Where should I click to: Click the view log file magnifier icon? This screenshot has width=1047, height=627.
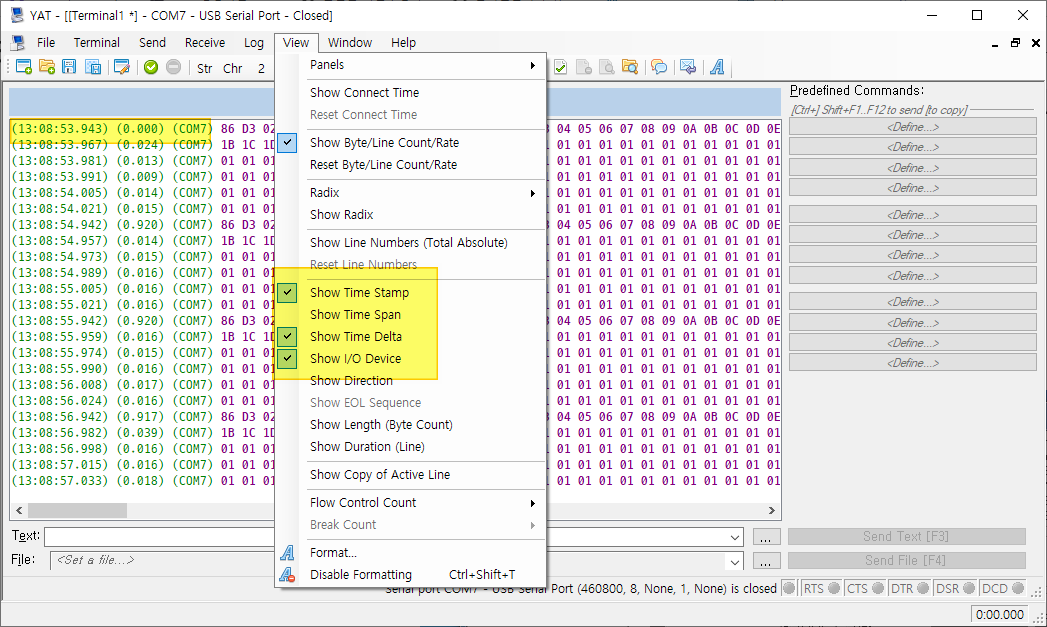click(x=607, y=67)
